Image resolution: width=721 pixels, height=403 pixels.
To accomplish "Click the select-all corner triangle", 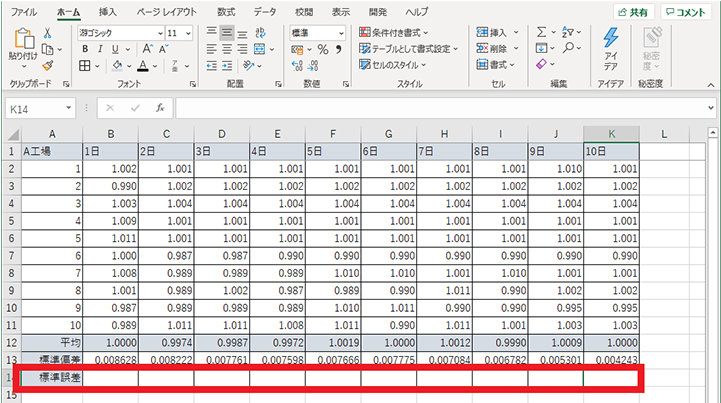I will pyautogui.click(x=13, y=135).
